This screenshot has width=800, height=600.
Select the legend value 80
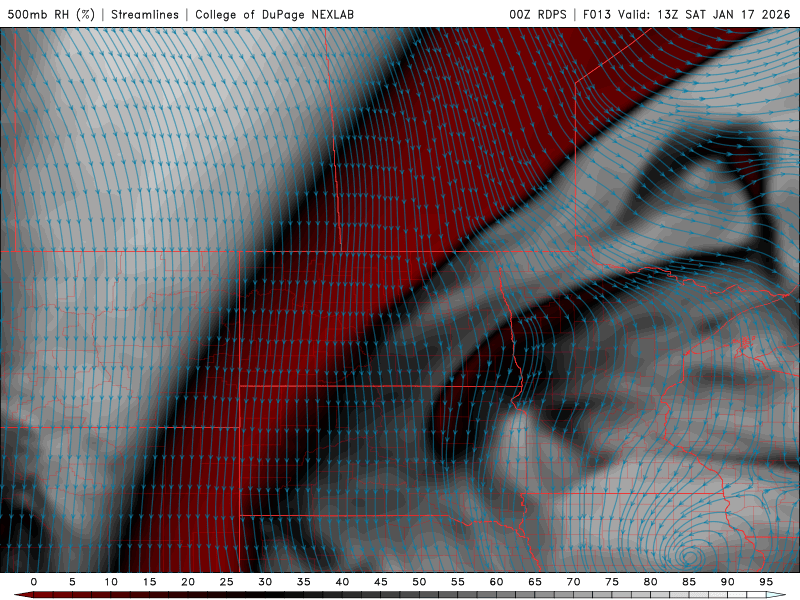click(x=651, y=582)
